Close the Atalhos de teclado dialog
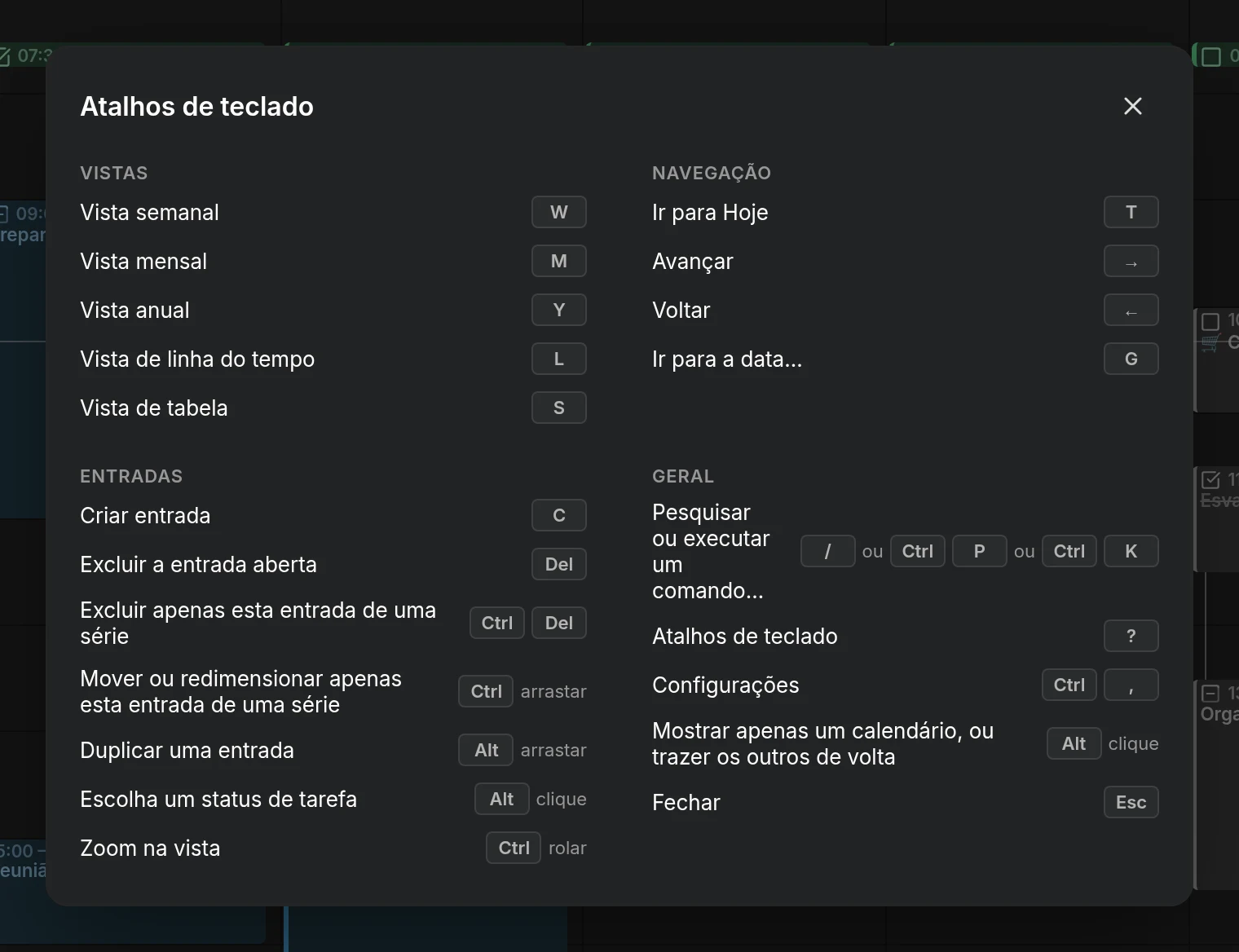Viewport: 1239px width, 952px height. [1132, 106]
